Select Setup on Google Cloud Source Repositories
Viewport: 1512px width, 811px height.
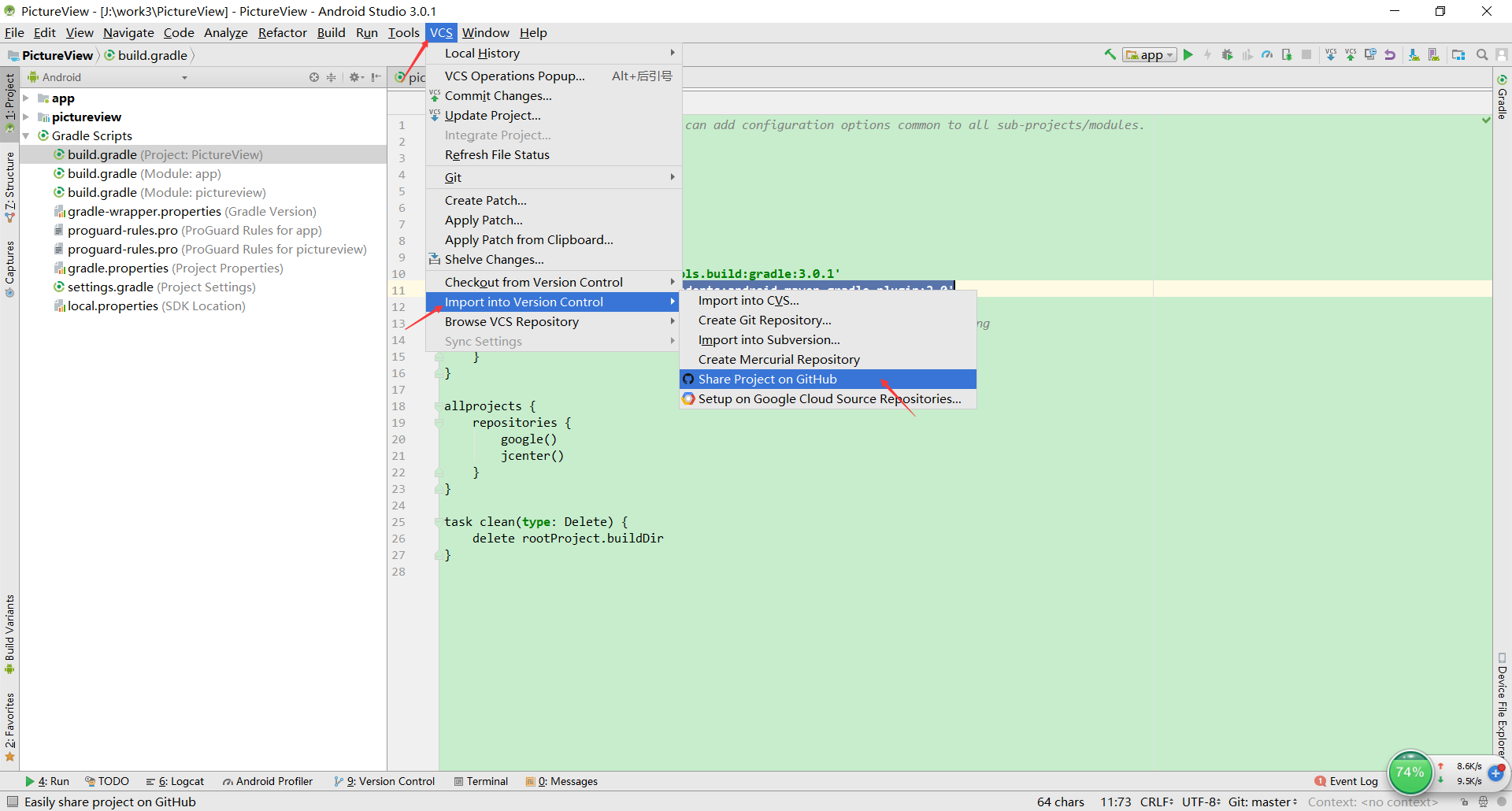coord(828,398)
